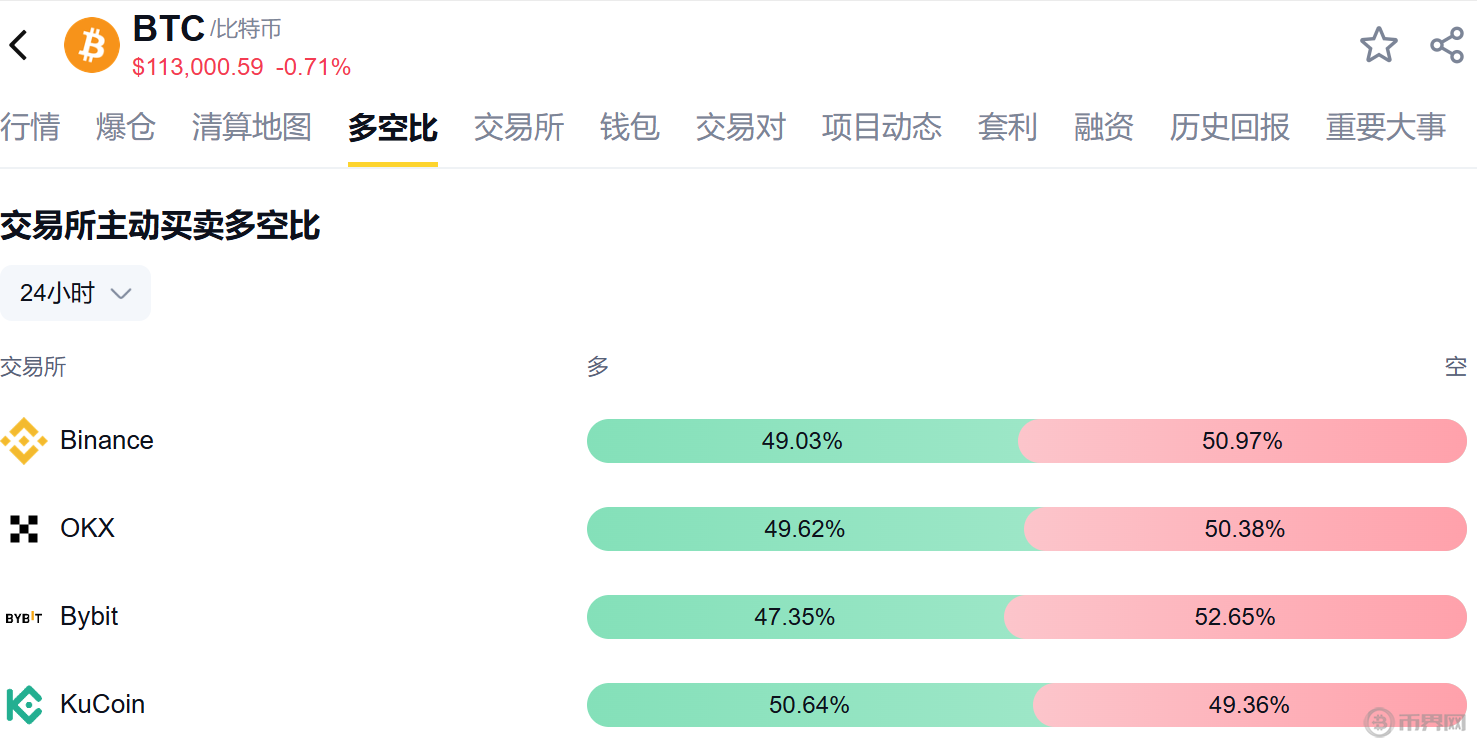Image resolution: width=1477 pixels, height=750 pixels.
Task: Open the share icon at top right
Action: point(1447,45)
